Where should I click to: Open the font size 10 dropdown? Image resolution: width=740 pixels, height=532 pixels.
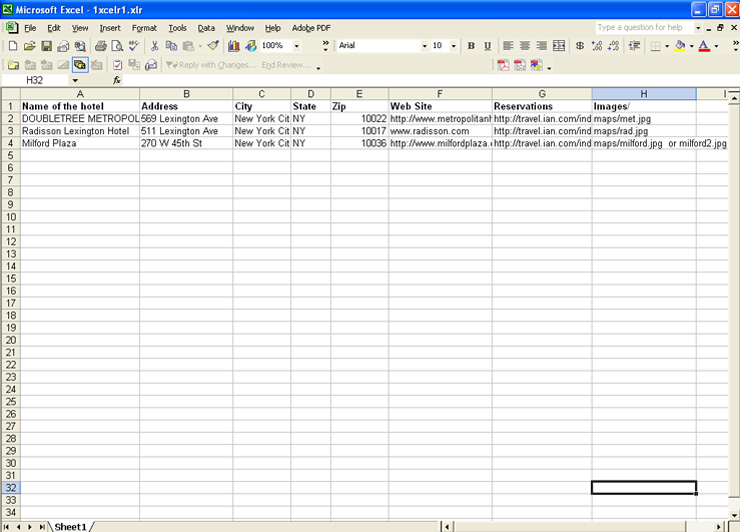[x=454, y=46]
